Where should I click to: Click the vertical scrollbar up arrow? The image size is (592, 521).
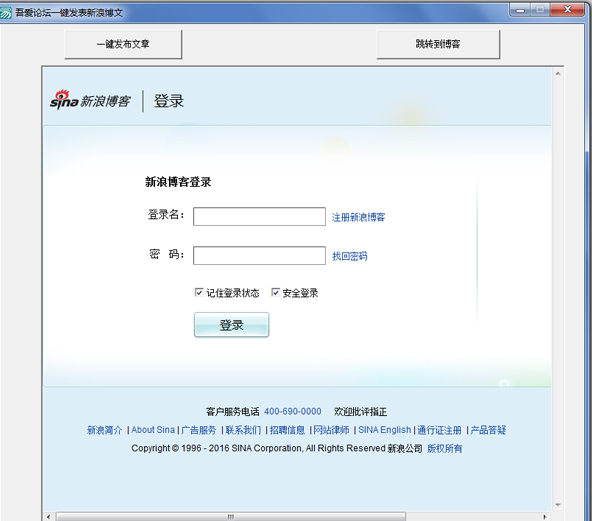click(x=558, y=74)
